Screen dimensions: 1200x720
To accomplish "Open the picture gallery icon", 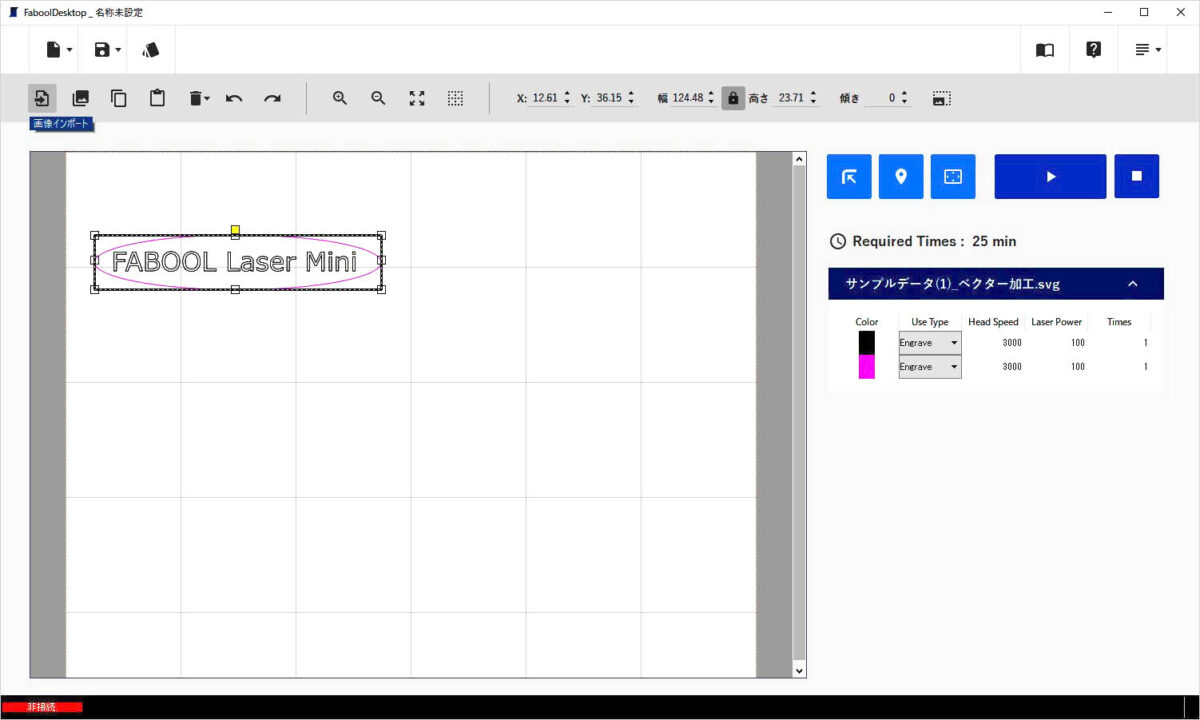I will [81, 98].
